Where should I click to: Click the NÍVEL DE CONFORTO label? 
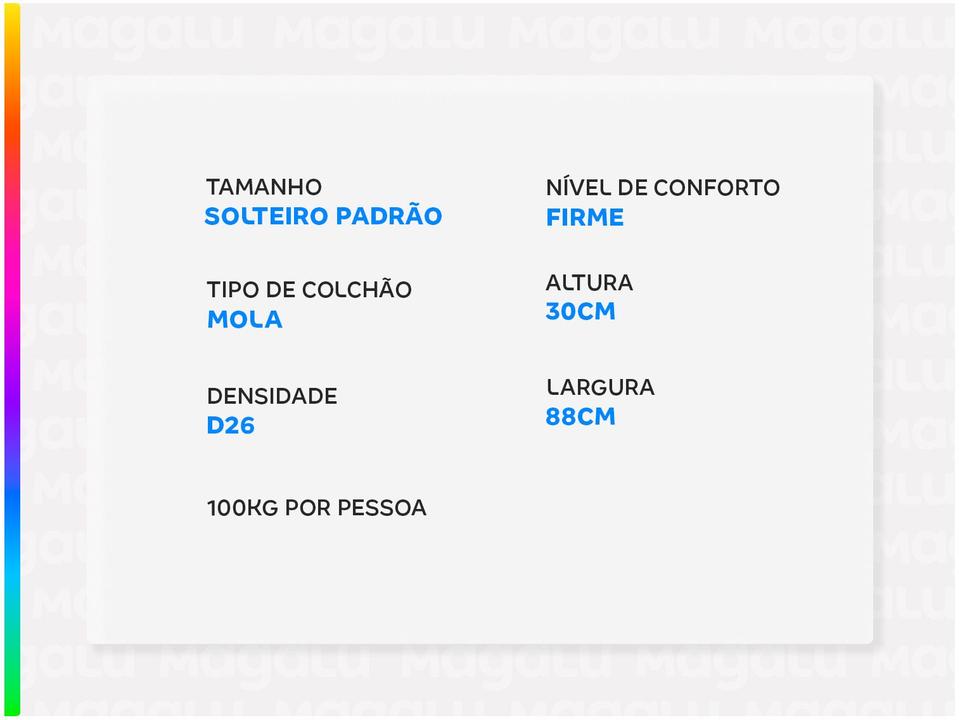(662, 187)
